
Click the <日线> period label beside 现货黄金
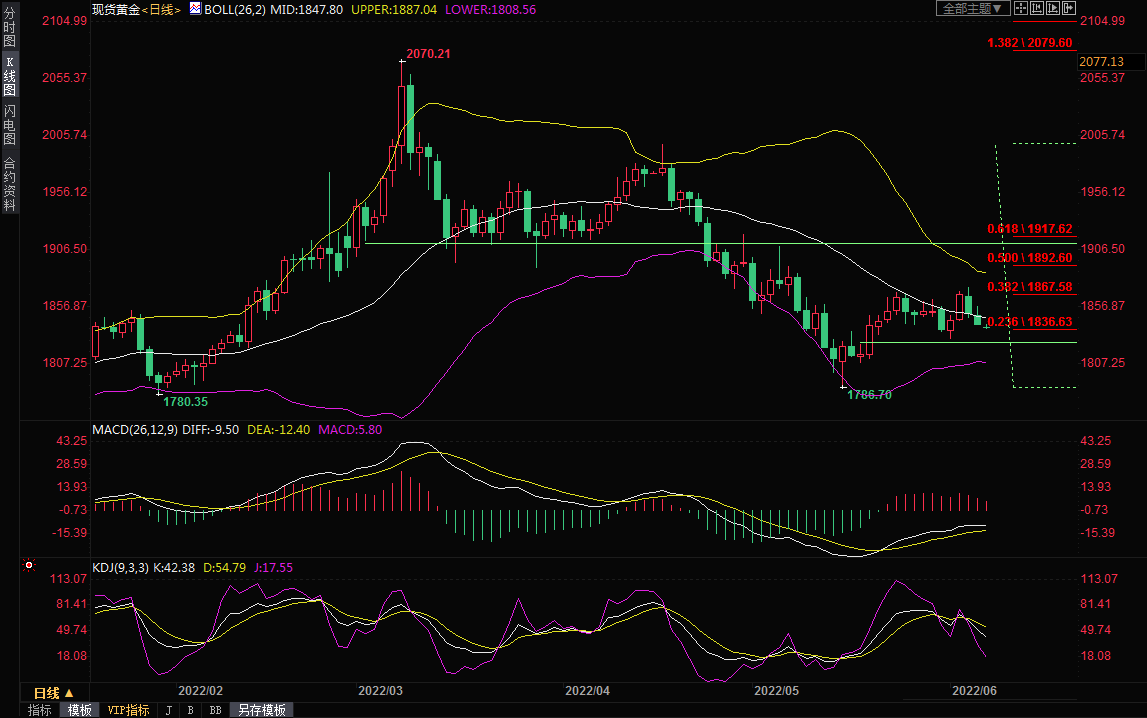[x=161, y=9]
